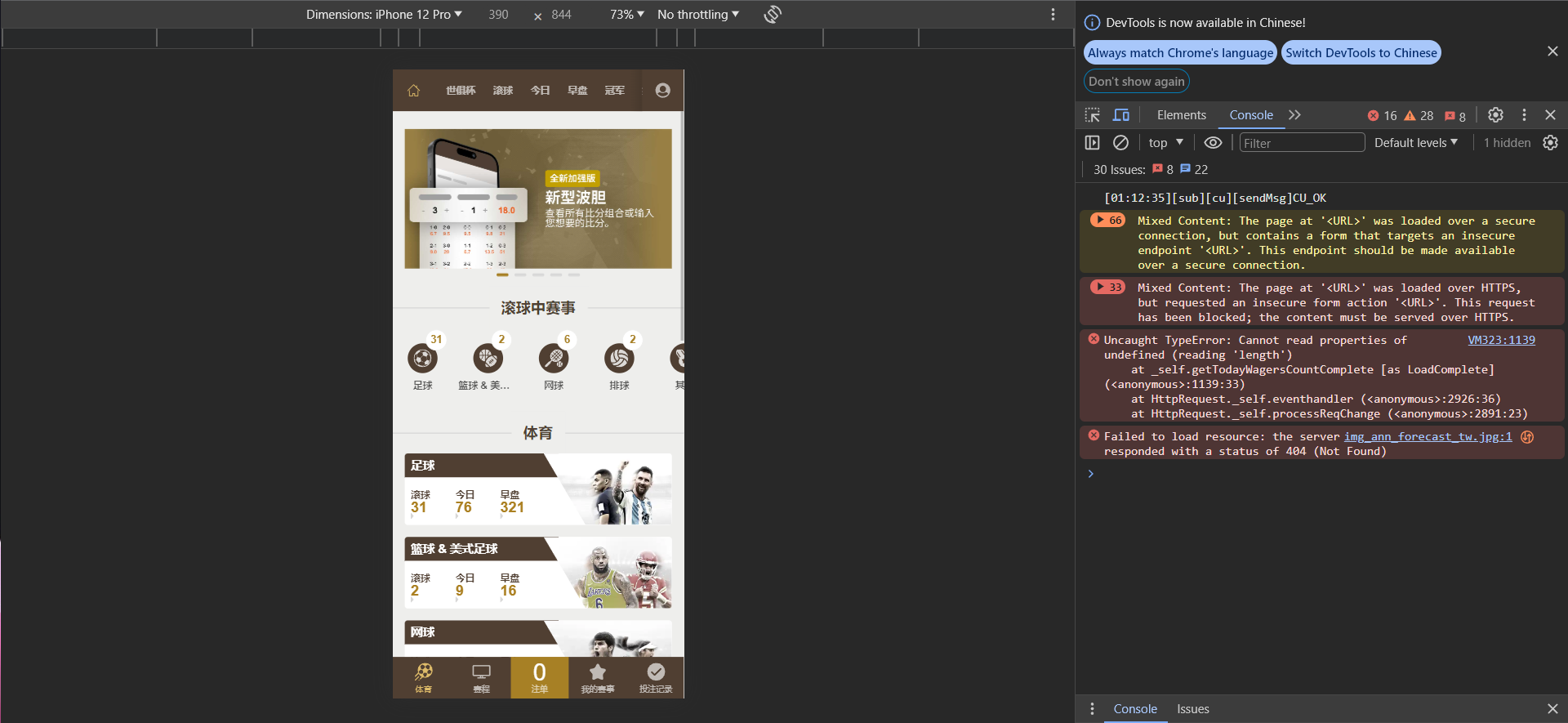Clear the console with the clear icon
This screenshot has width=1568, height=723.
(x=1120, y=143)
